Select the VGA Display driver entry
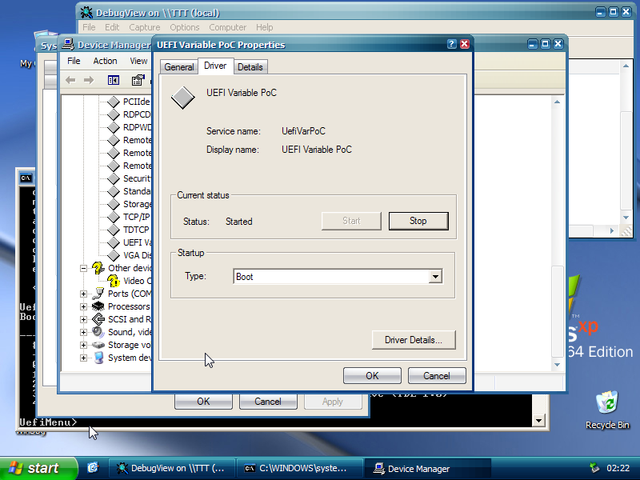Screen dimensions: 640x480 point(137,255)
